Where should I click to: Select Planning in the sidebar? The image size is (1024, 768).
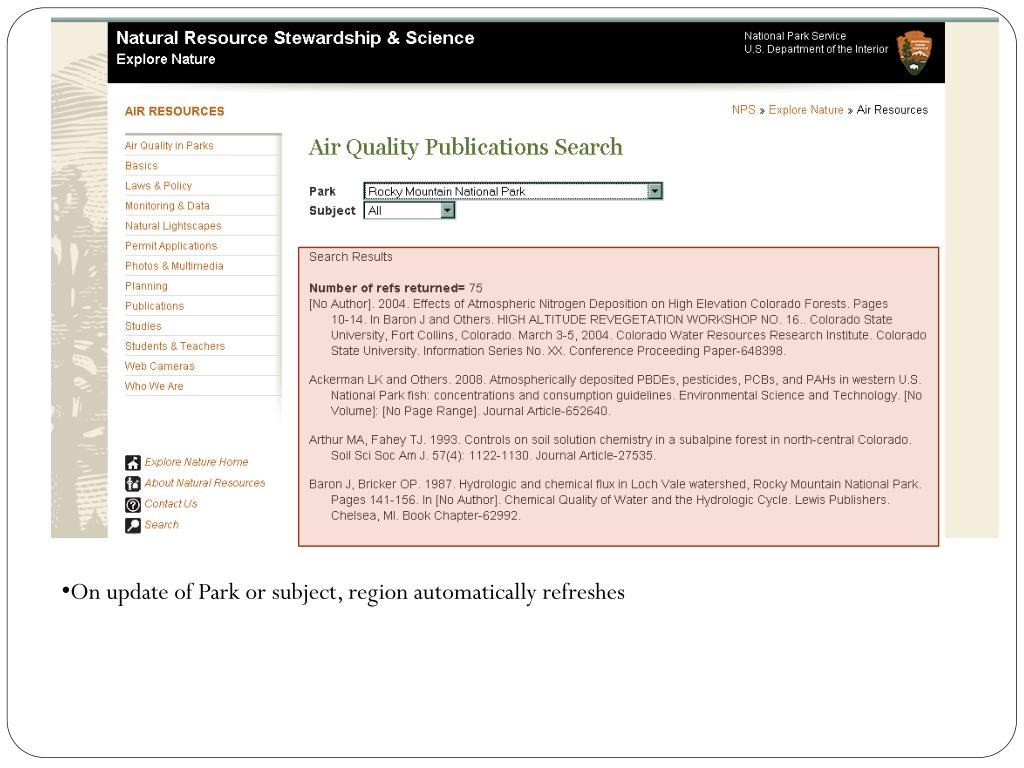click(x=146, y=286)
